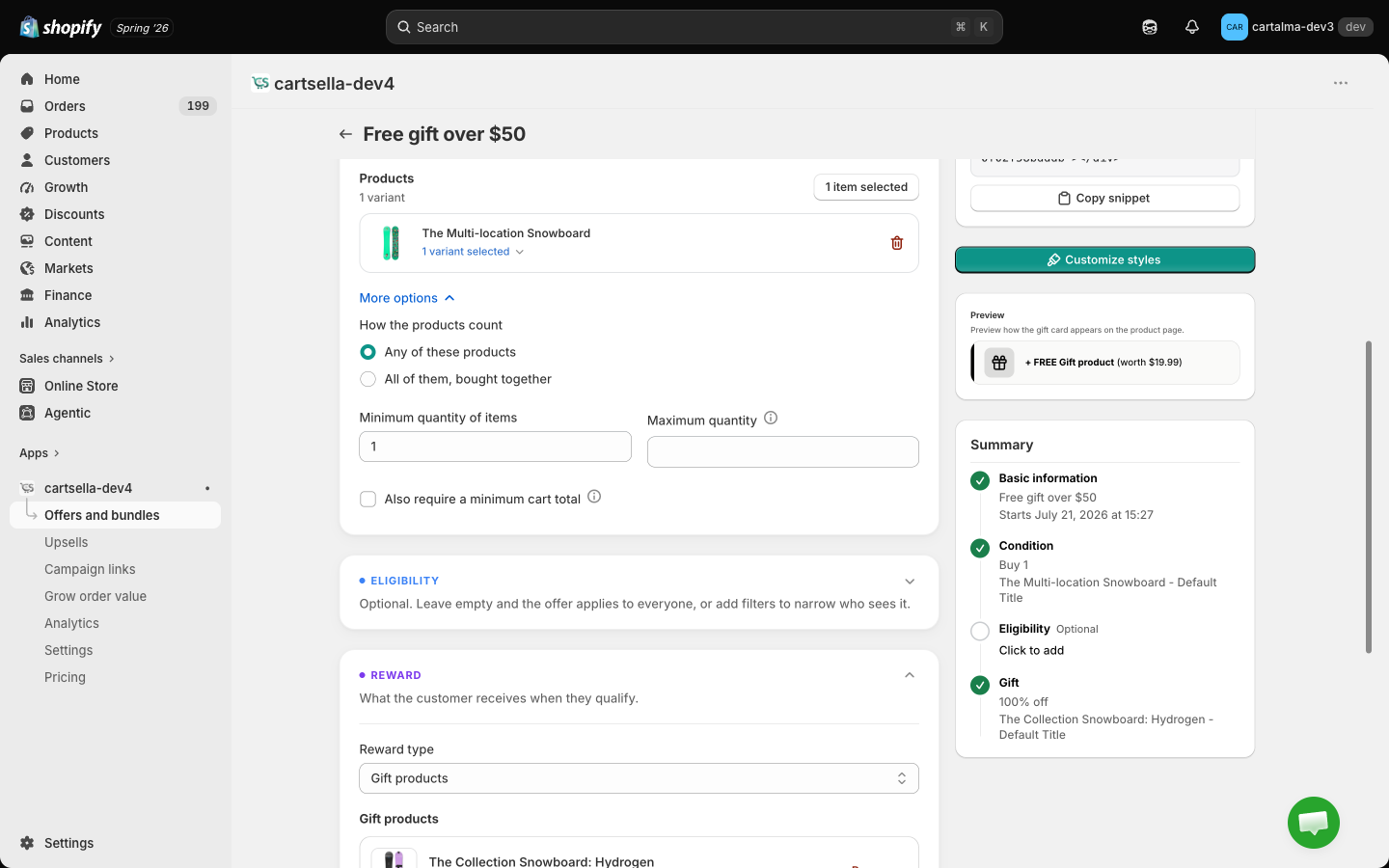Click the empty Eligibility step circle in Summary
This screenshot has width=1389, height=868.
[980, 631]
